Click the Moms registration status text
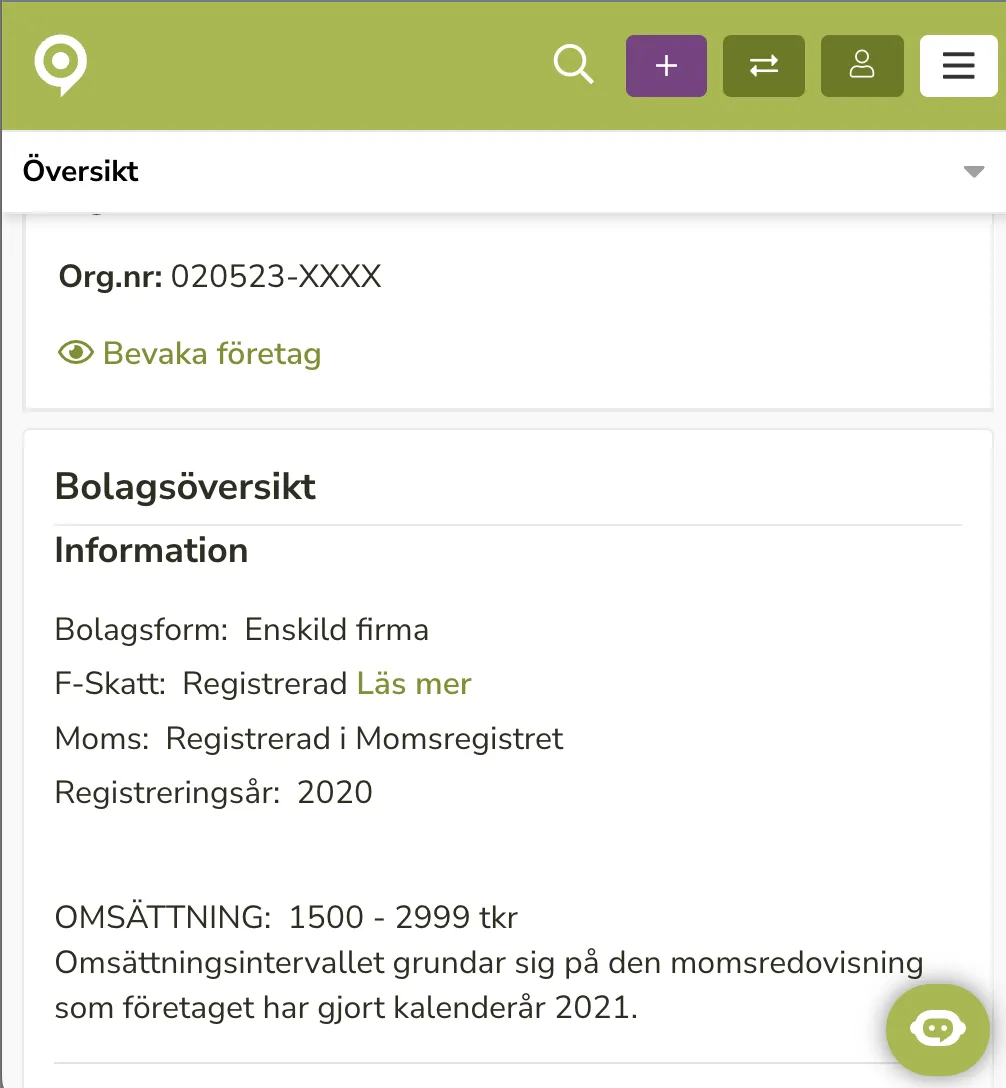Viewport: 1006px width, 1088px height. click(364, 738)
